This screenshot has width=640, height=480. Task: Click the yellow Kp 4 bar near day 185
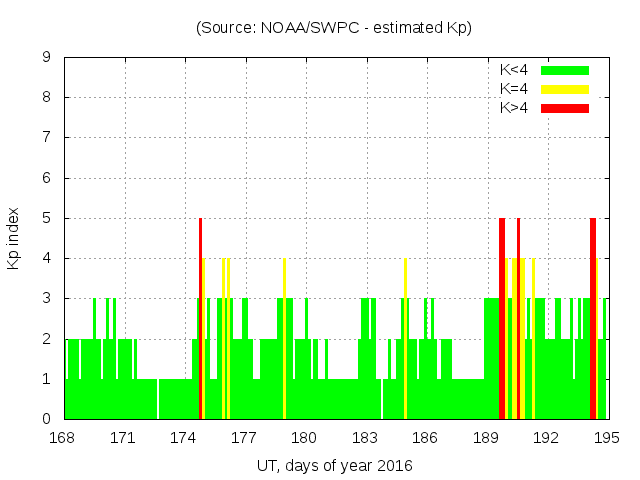405,338
